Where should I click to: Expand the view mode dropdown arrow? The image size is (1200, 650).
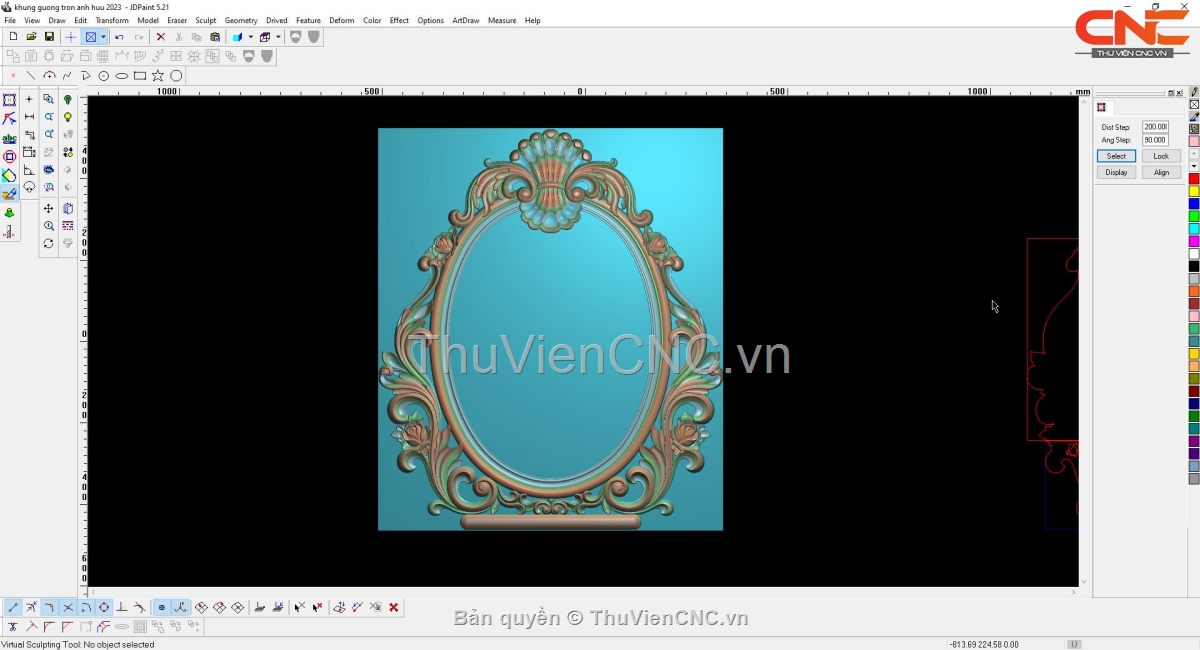(103, 37)
